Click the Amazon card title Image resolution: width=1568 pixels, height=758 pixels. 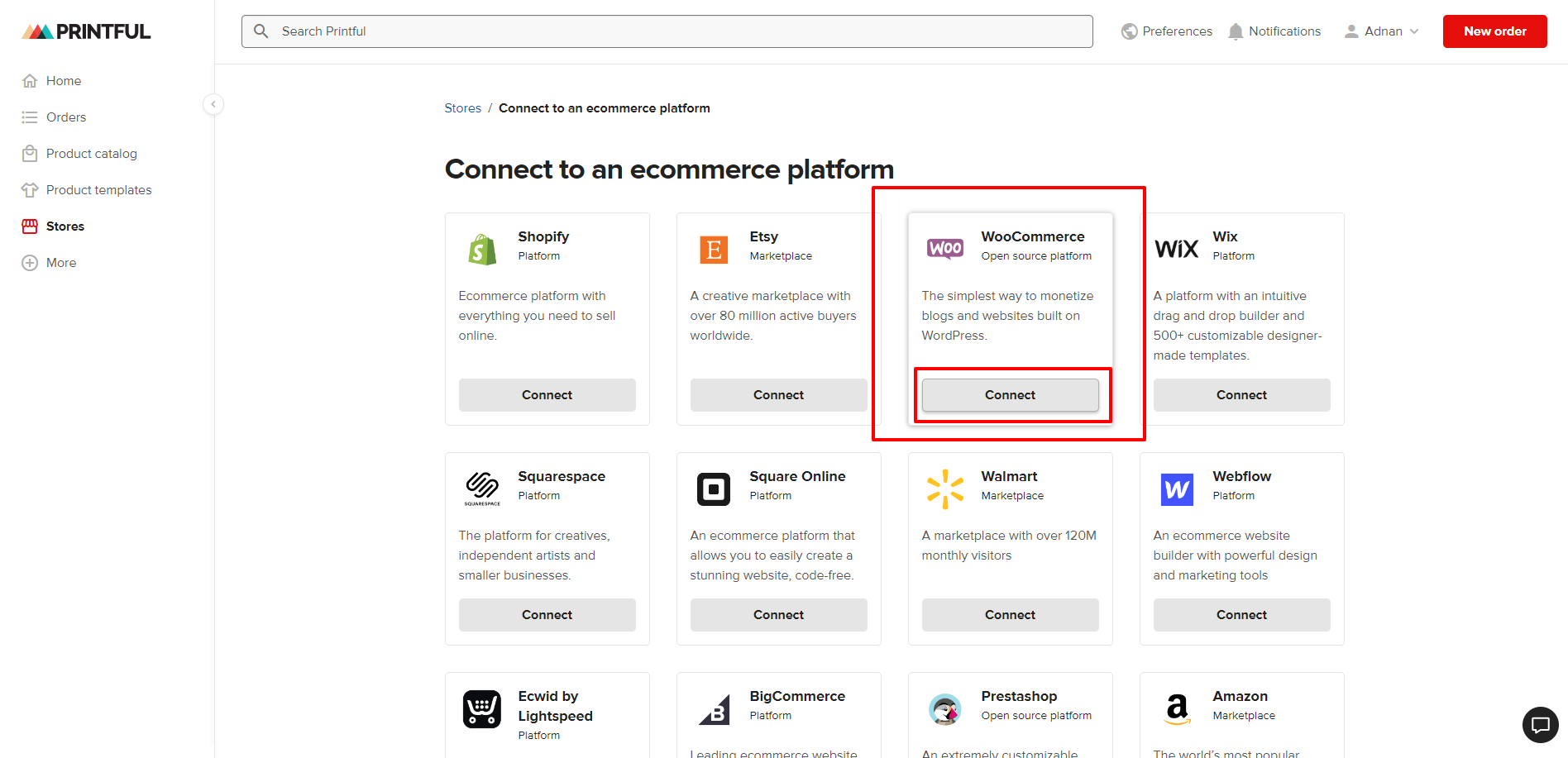pos(1240,696)
